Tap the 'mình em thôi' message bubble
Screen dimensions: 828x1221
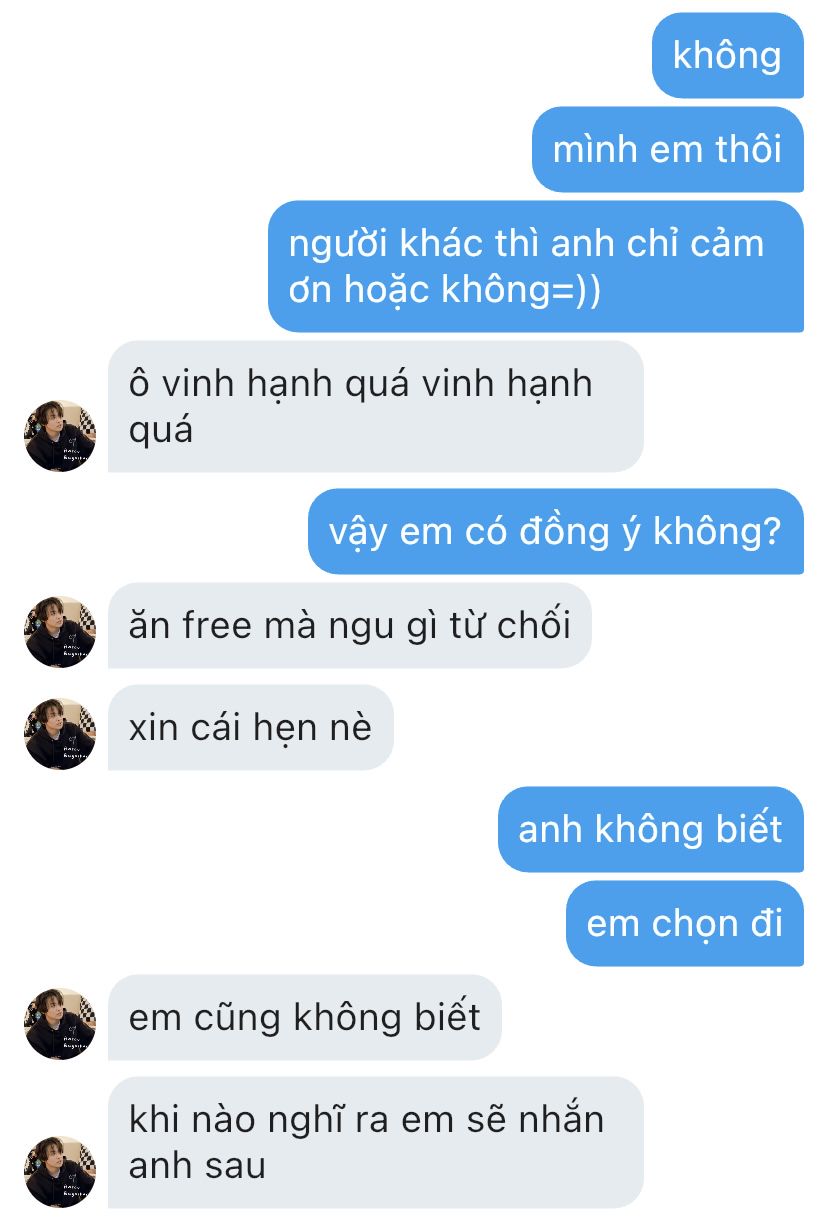click(x=667, y=149)
